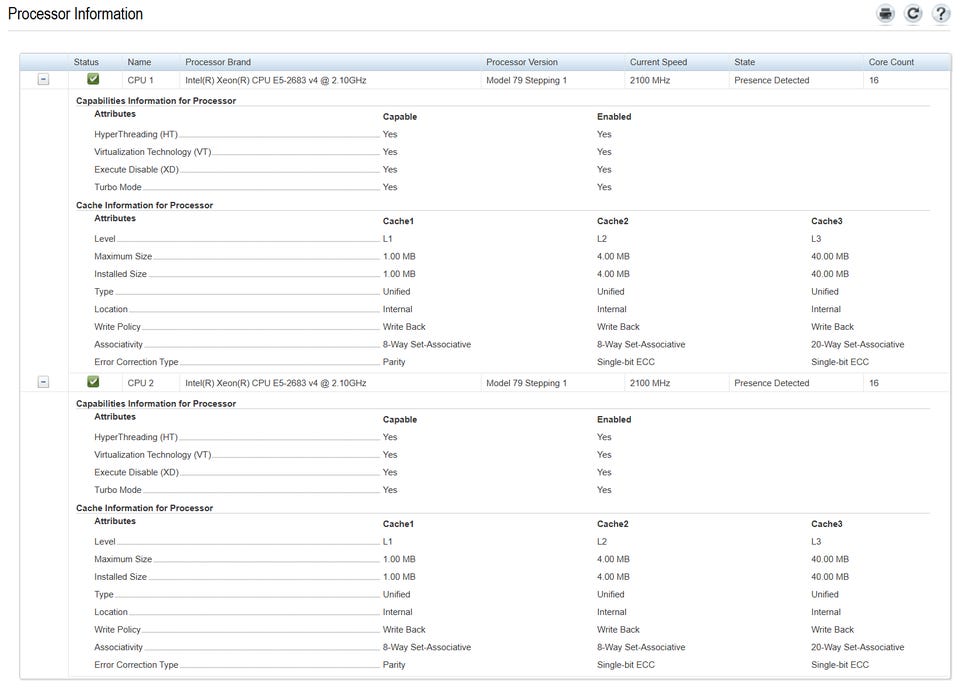
Task: Click CPU 1 Presence Detected state
Action: click(771, 80)
